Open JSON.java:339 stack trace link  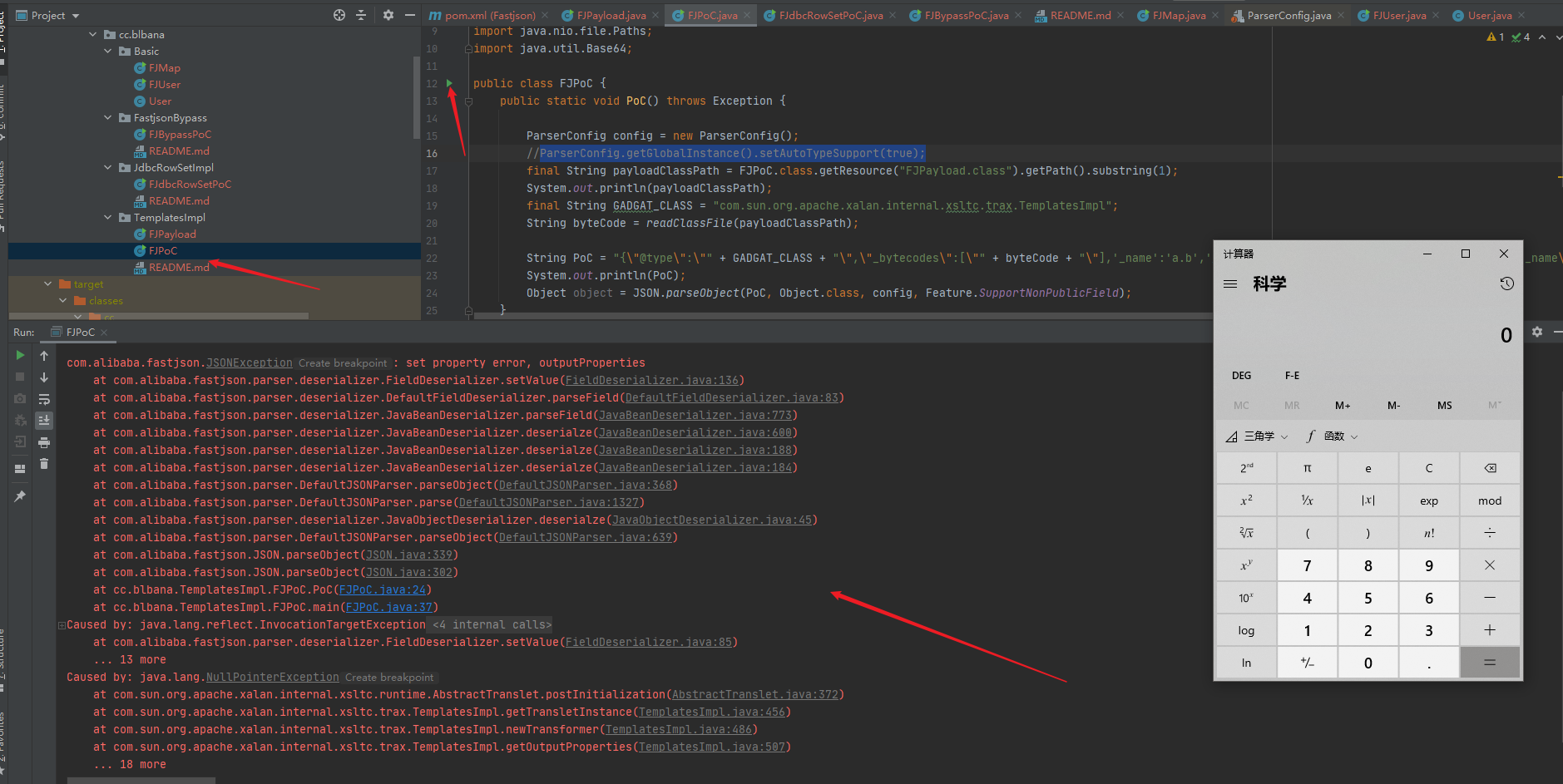click(409, 555)
